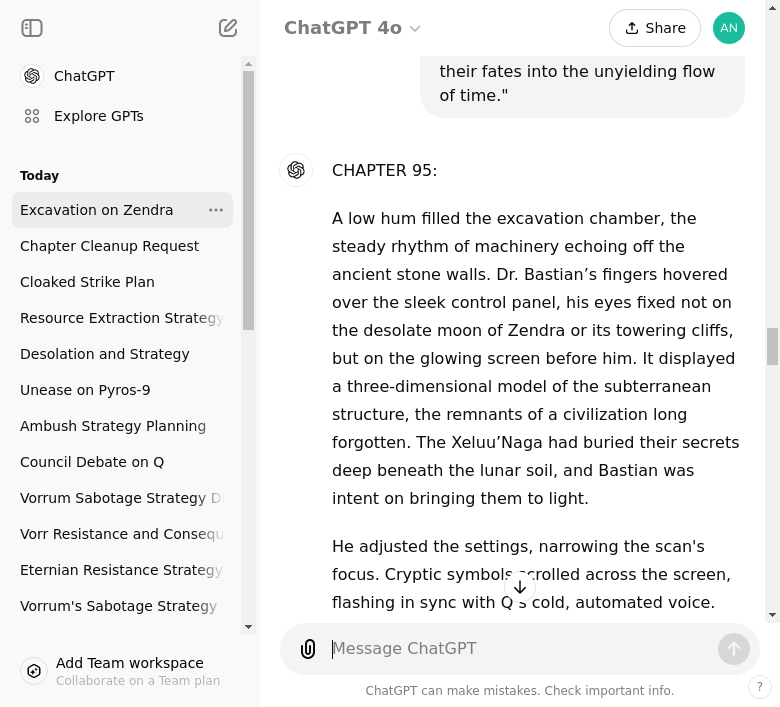Expand the ChatGPT 4o model selector
Image resolution: width=780 pixels, height=707 pixels.
(x=352, y=28)
